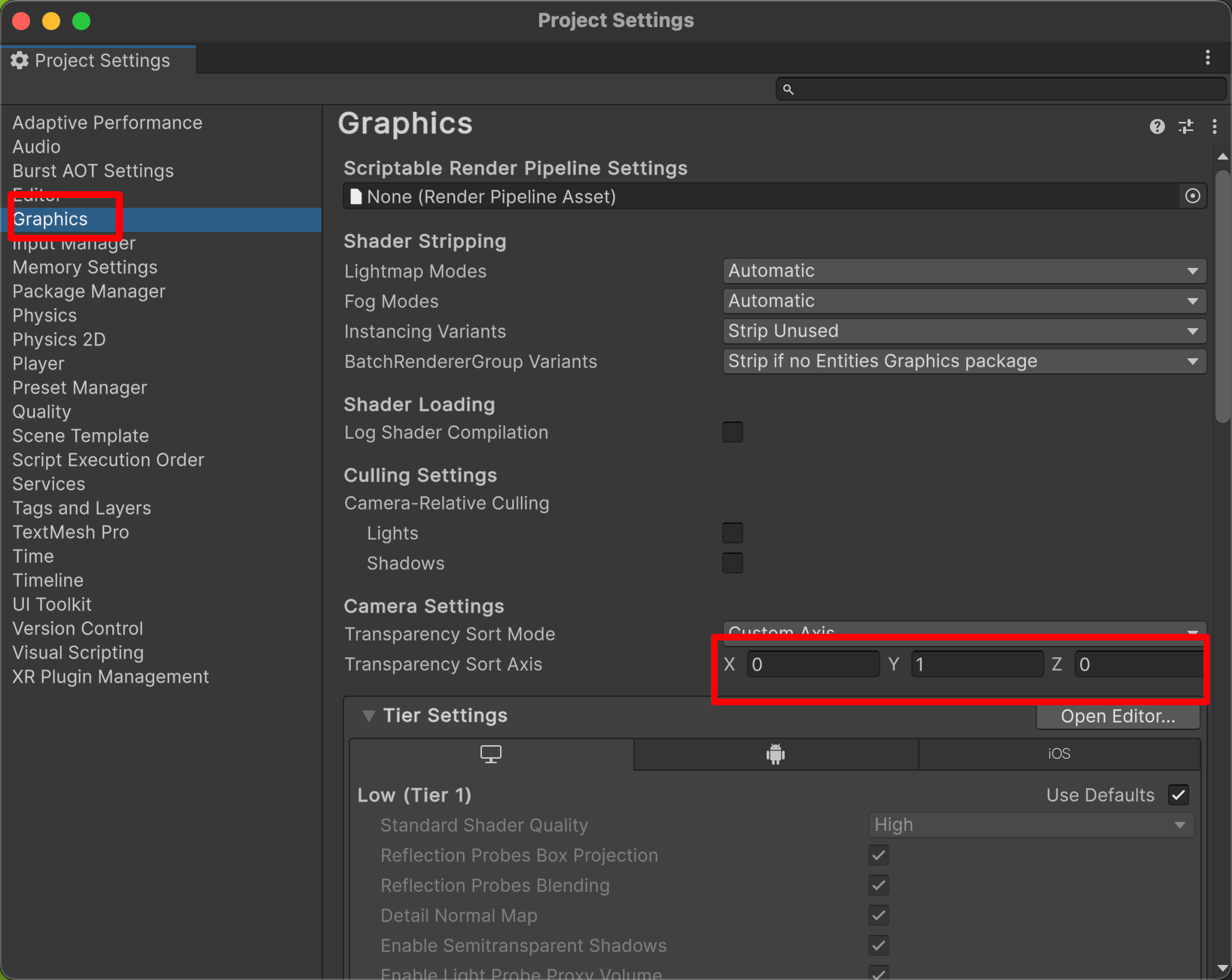Screen dimensions: 1232x980
Task: Toggle Reflection Probes Box Projection checkbox
Action: pos(879,855)
